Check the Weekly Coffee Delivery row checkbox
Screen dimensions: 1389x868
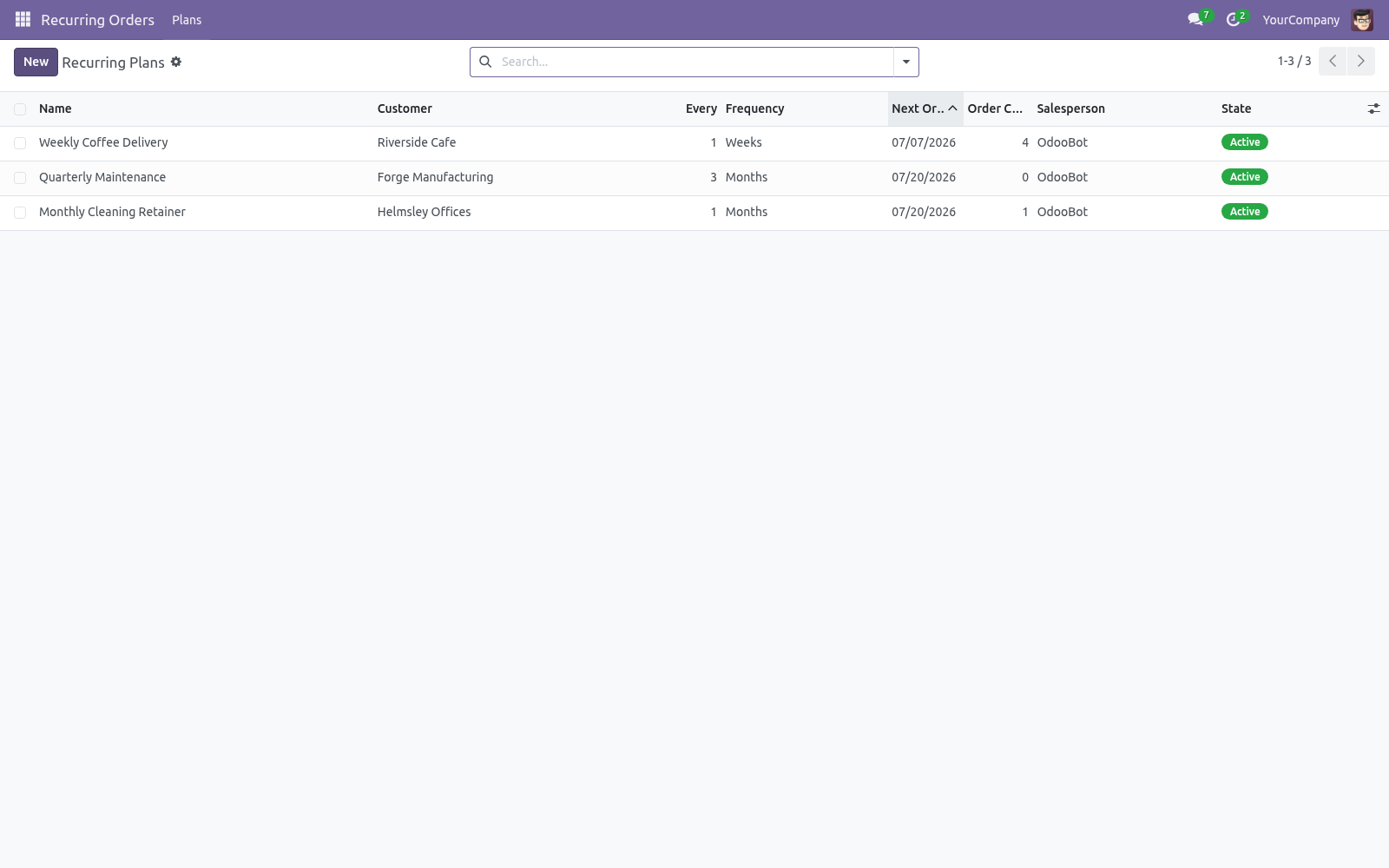click(20, 142)
